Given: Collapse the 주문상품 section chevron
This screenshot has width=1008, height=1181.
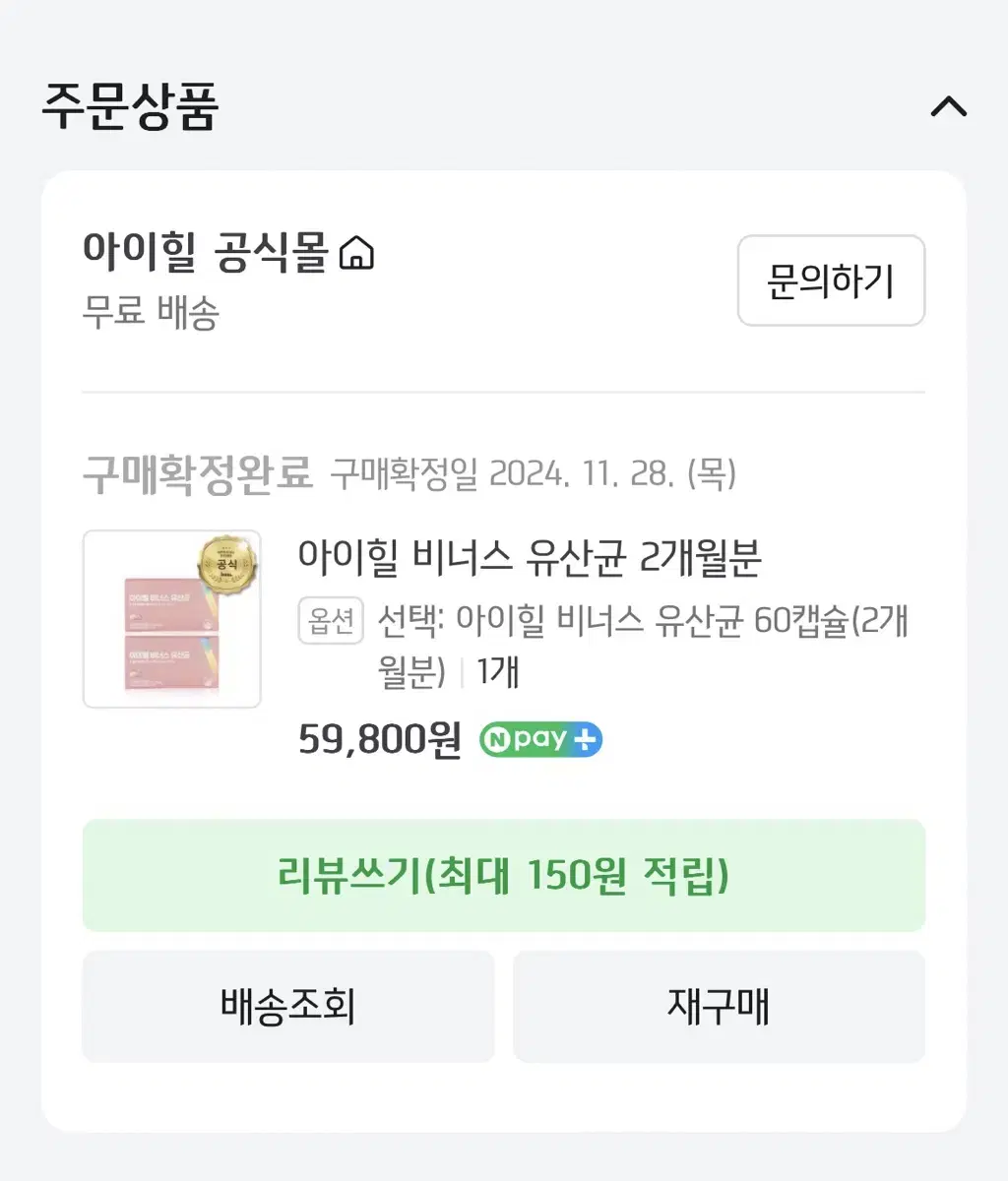Looking at the screenshot, I should pyautogui.click(x=949, y=106).
